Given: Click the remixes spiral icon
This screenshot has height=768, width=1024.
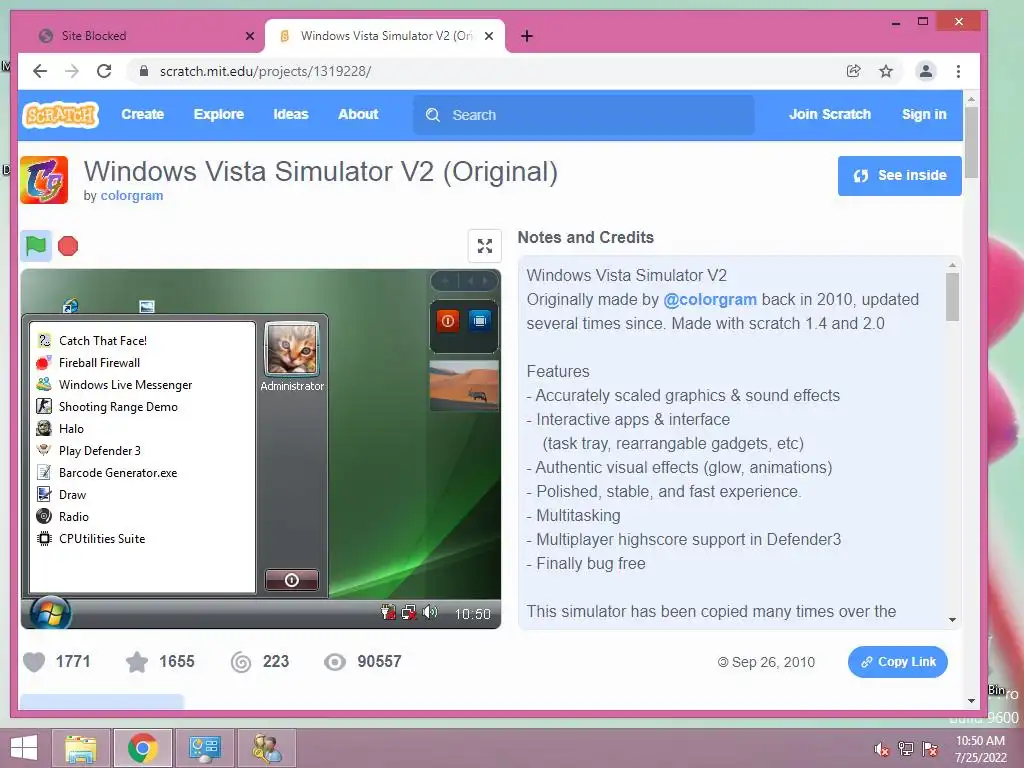Looking at the screenshot, I should click(x=241, y=662).
